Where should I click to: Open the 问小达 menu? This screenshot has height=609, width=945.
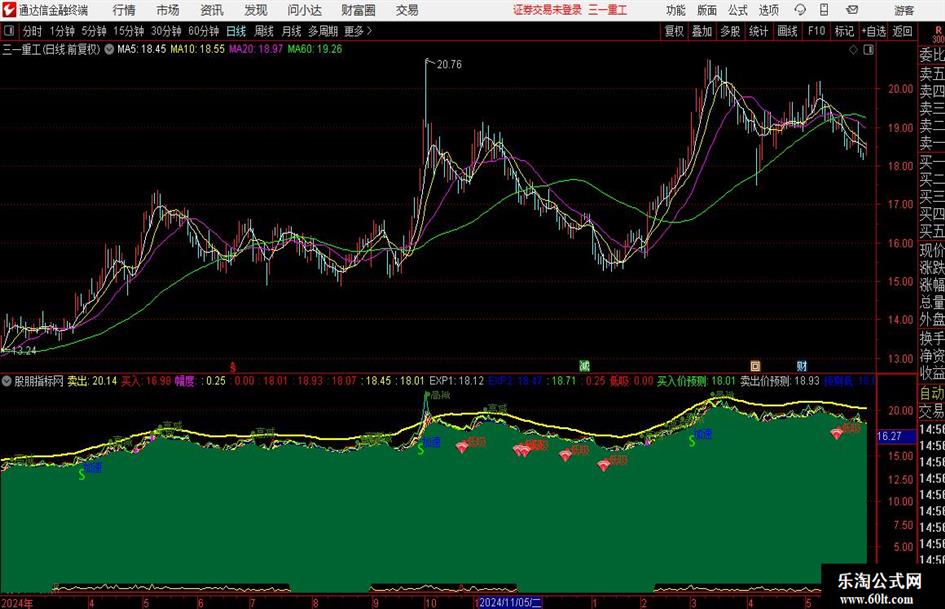(304, 10)
